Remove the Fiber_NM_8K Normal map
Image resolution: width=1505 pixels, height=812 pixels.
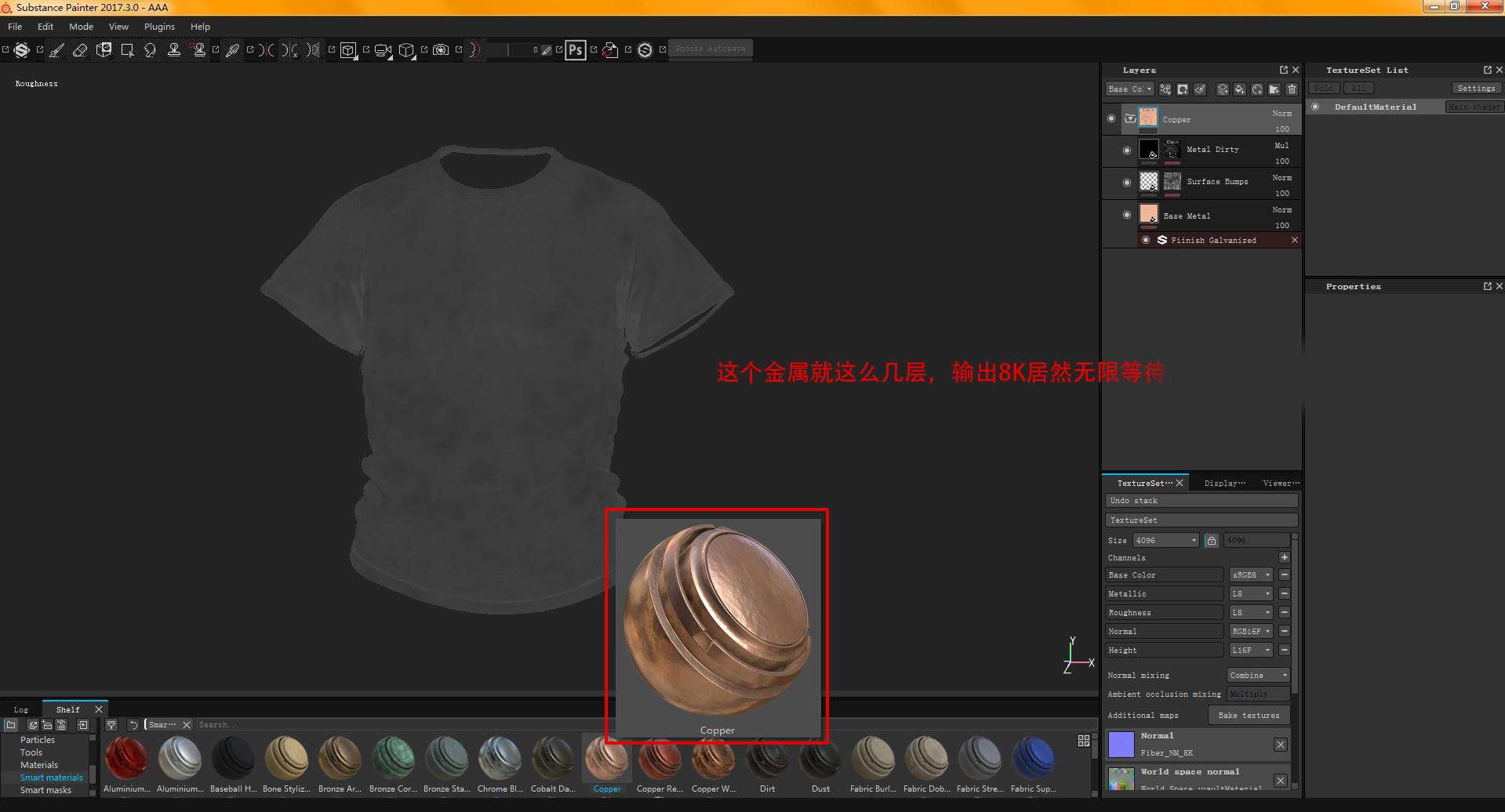point(1281,745)
